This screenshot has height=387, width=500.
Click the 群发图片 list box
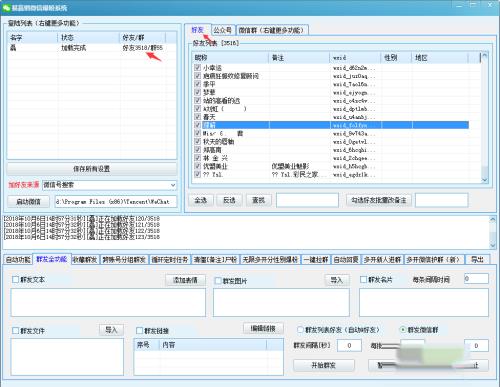click(x=281, y=302)
